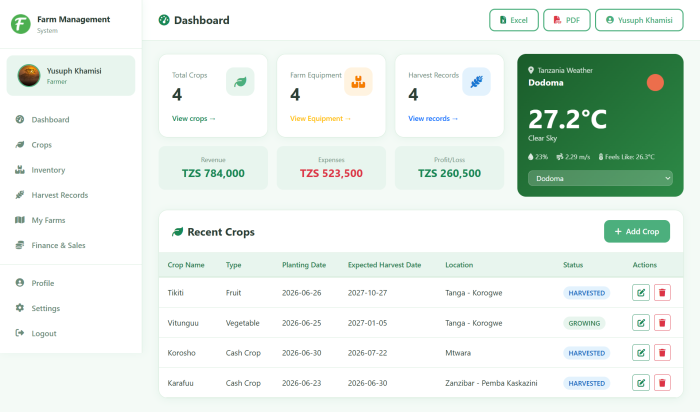Click the blue wheat icon on Harvest Records card
This screenshot has width=700, height=412.
(476, 82)
